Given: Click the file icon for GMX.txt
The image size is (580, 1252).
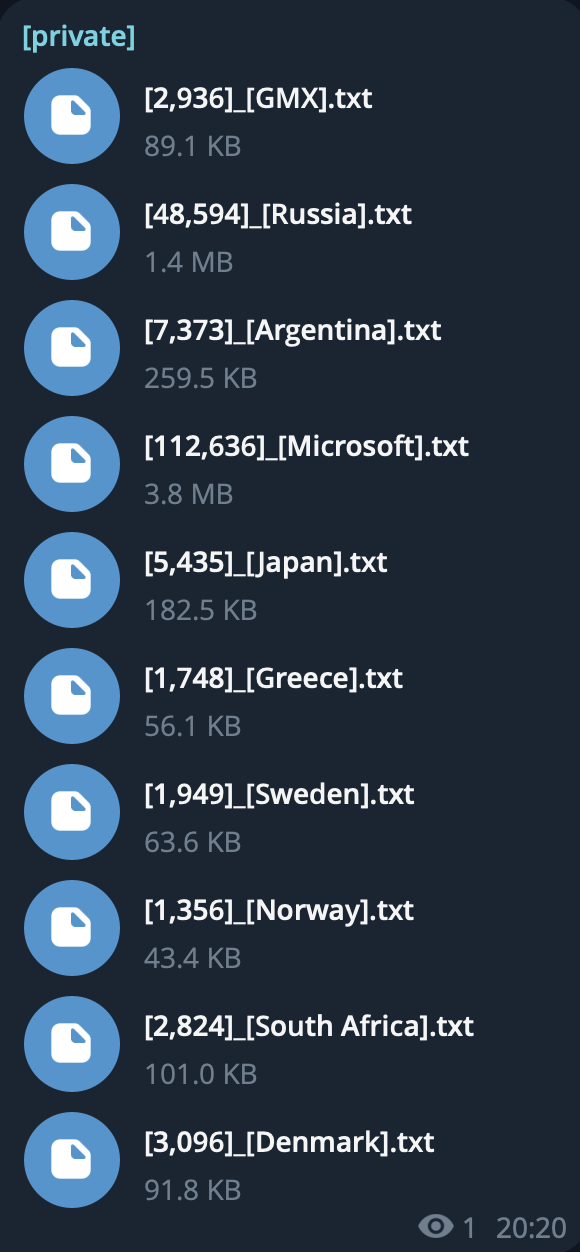Looking at the screenshot, I should tap(72, 116).
